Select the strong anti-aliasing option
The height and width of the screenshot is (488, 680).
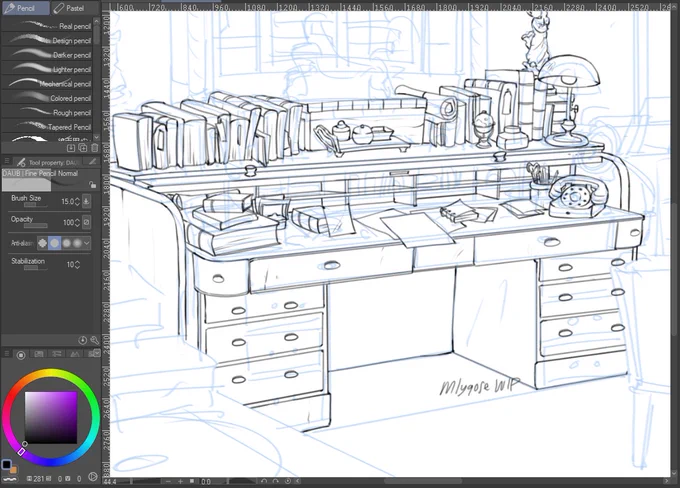[x=77, y=243]
